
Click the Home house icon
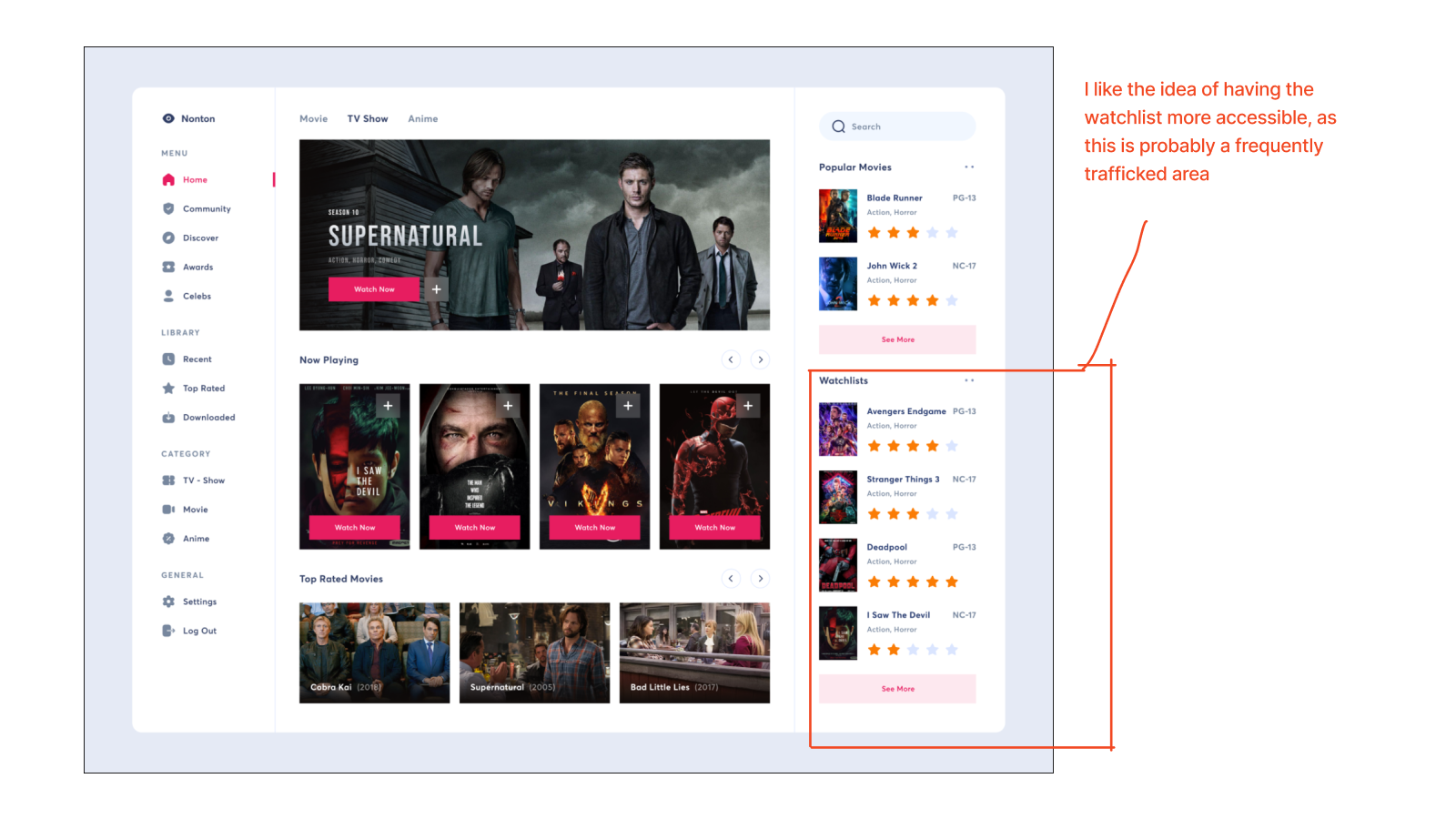click(168, 179)
